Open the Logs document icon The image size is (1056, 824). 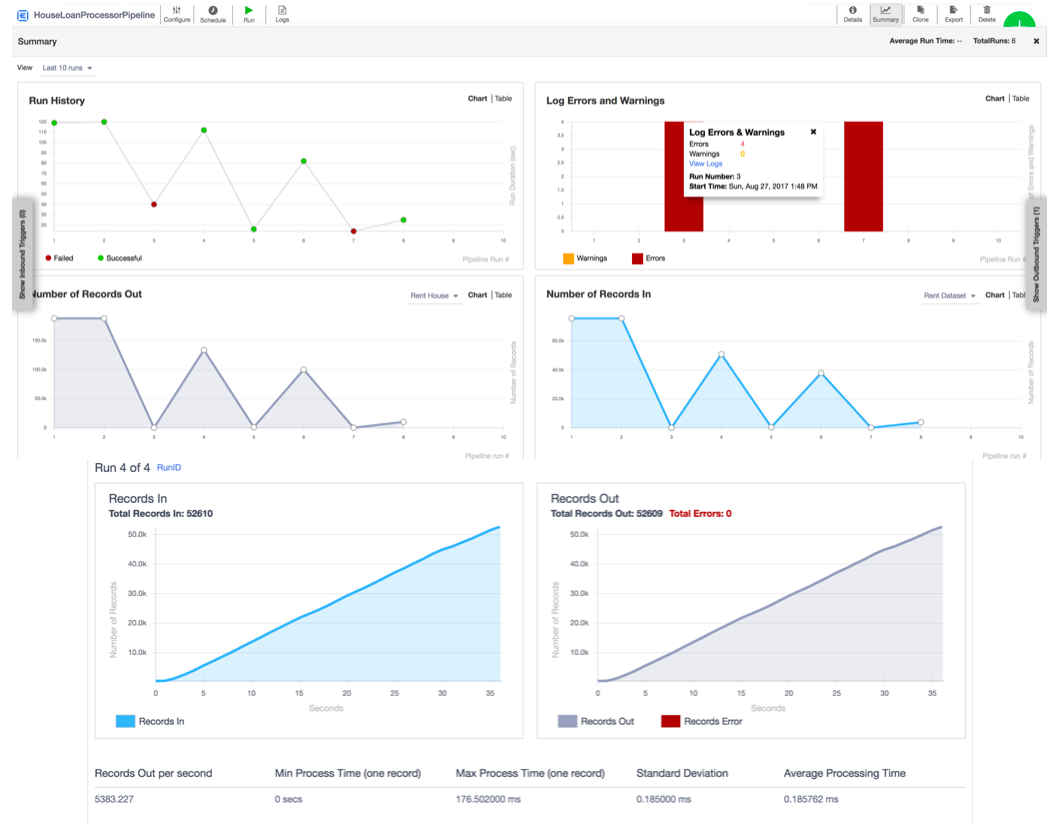pos(282,13)
